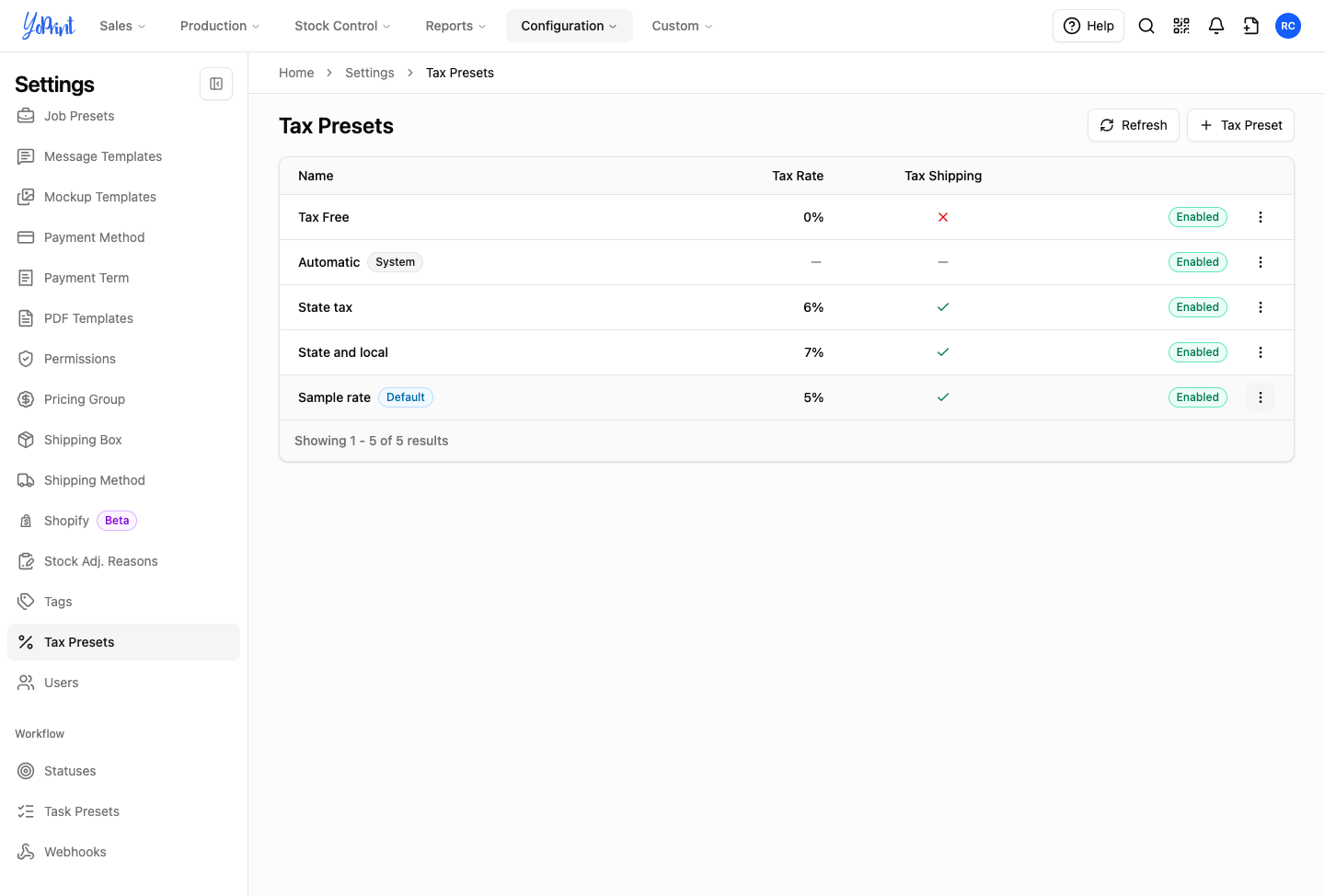Click the Users people icon
This screenshot has width=1325, height=896.
26,683
